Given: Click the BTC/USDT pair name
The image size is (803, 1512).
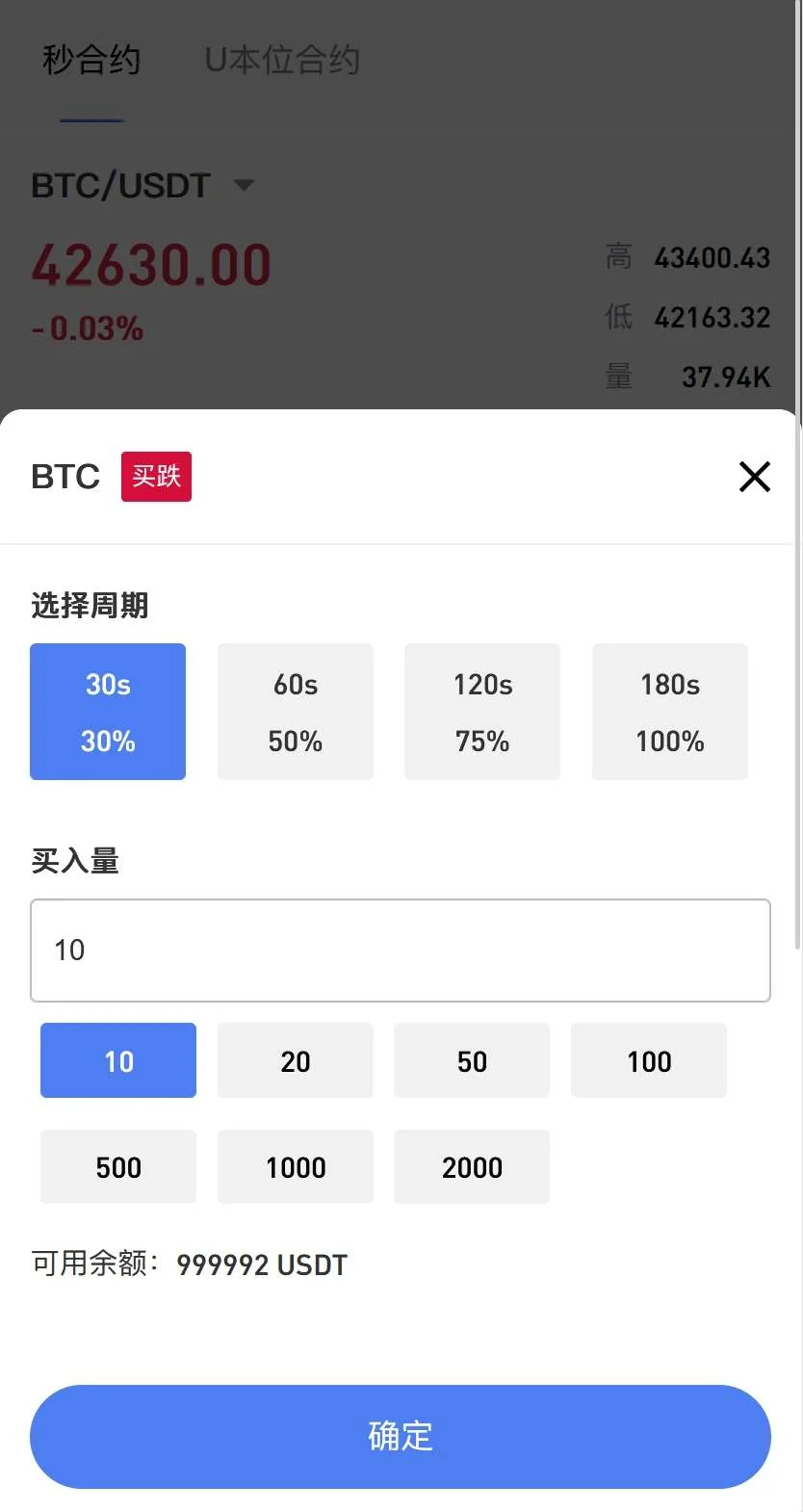Looking at the screenshot, I should pyautogui.click(x=120, y=185).
